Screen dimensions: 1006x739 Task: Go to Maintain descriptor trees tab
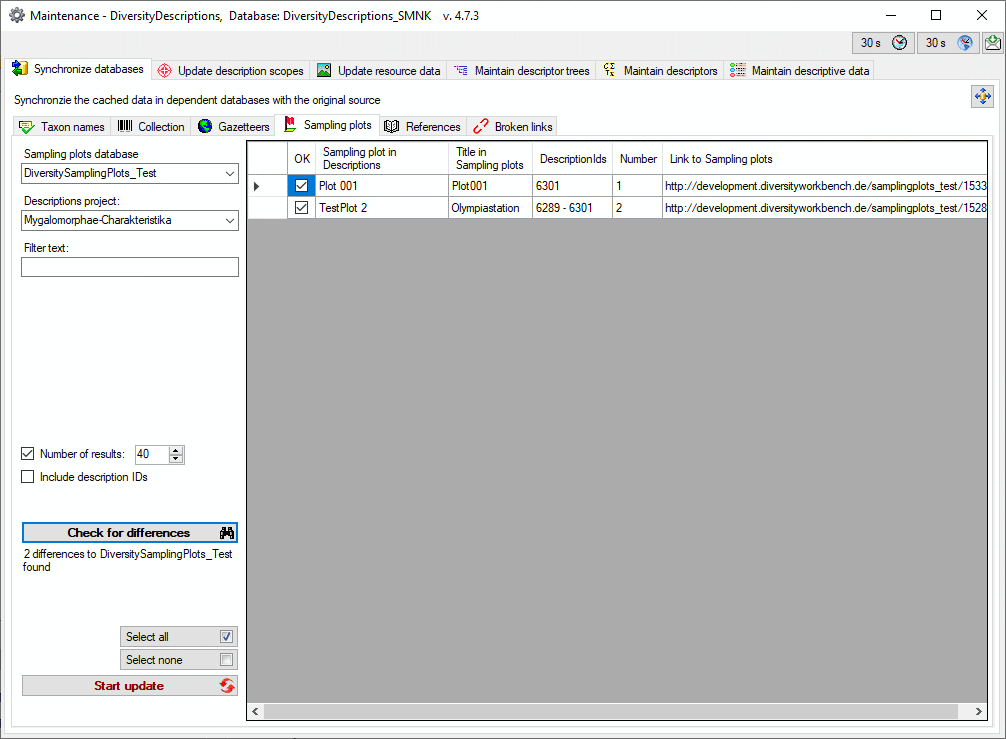(521, 71)
